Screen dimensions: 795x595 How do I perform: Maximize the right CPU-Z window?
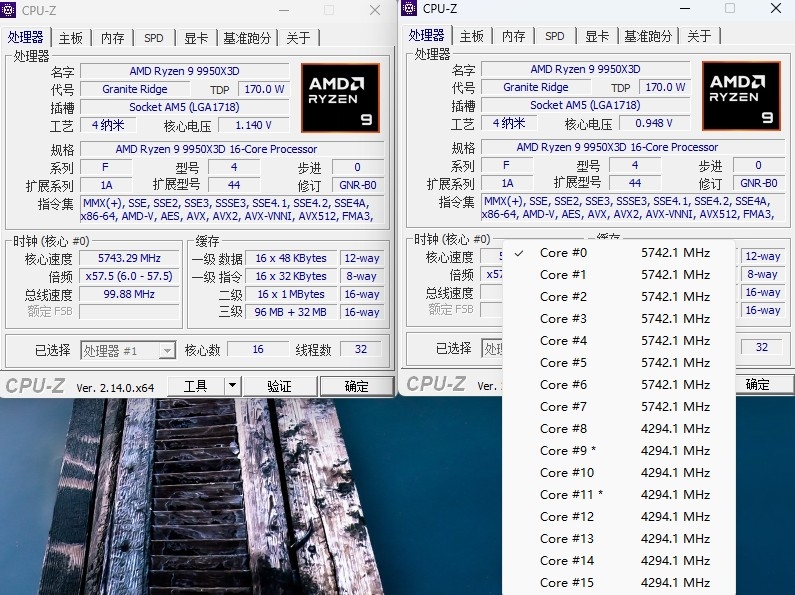729,9
